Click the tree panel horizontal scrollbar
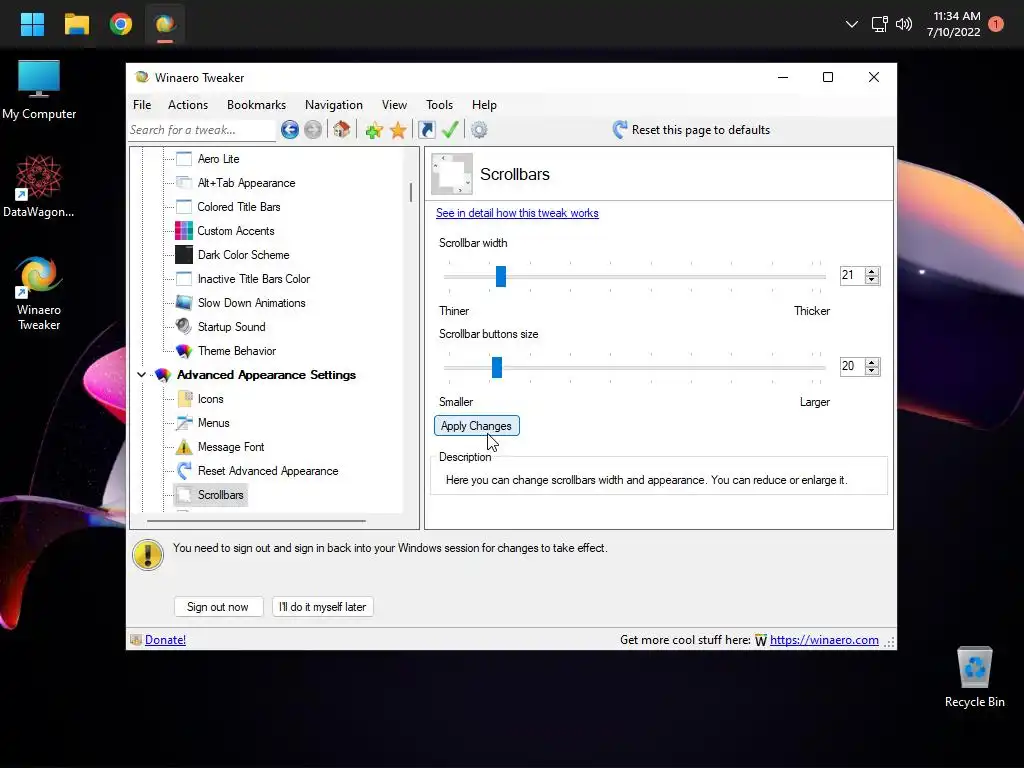 256,521
